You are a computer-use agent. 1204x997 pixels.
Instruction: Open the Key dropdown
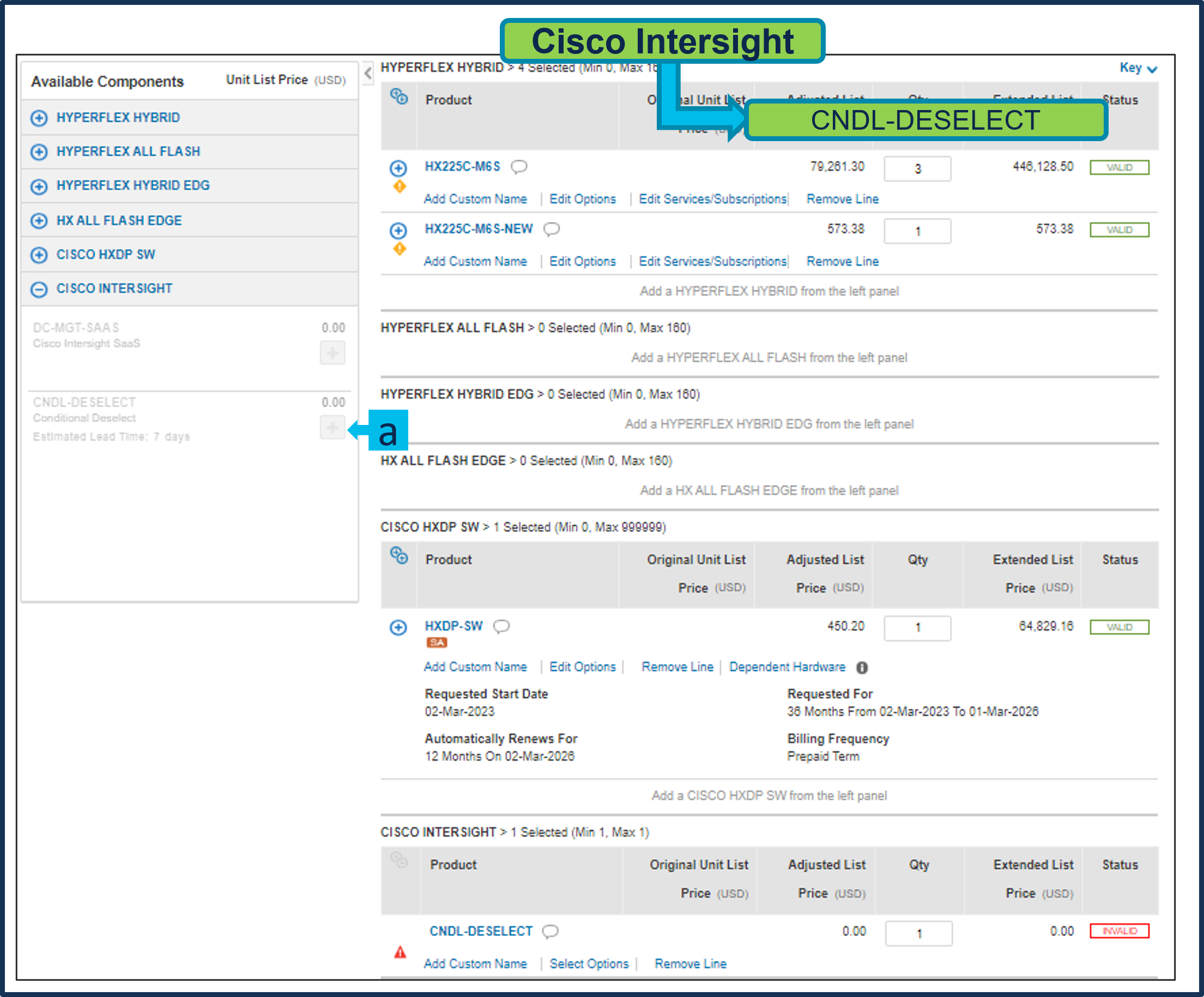pos(1138,68)
